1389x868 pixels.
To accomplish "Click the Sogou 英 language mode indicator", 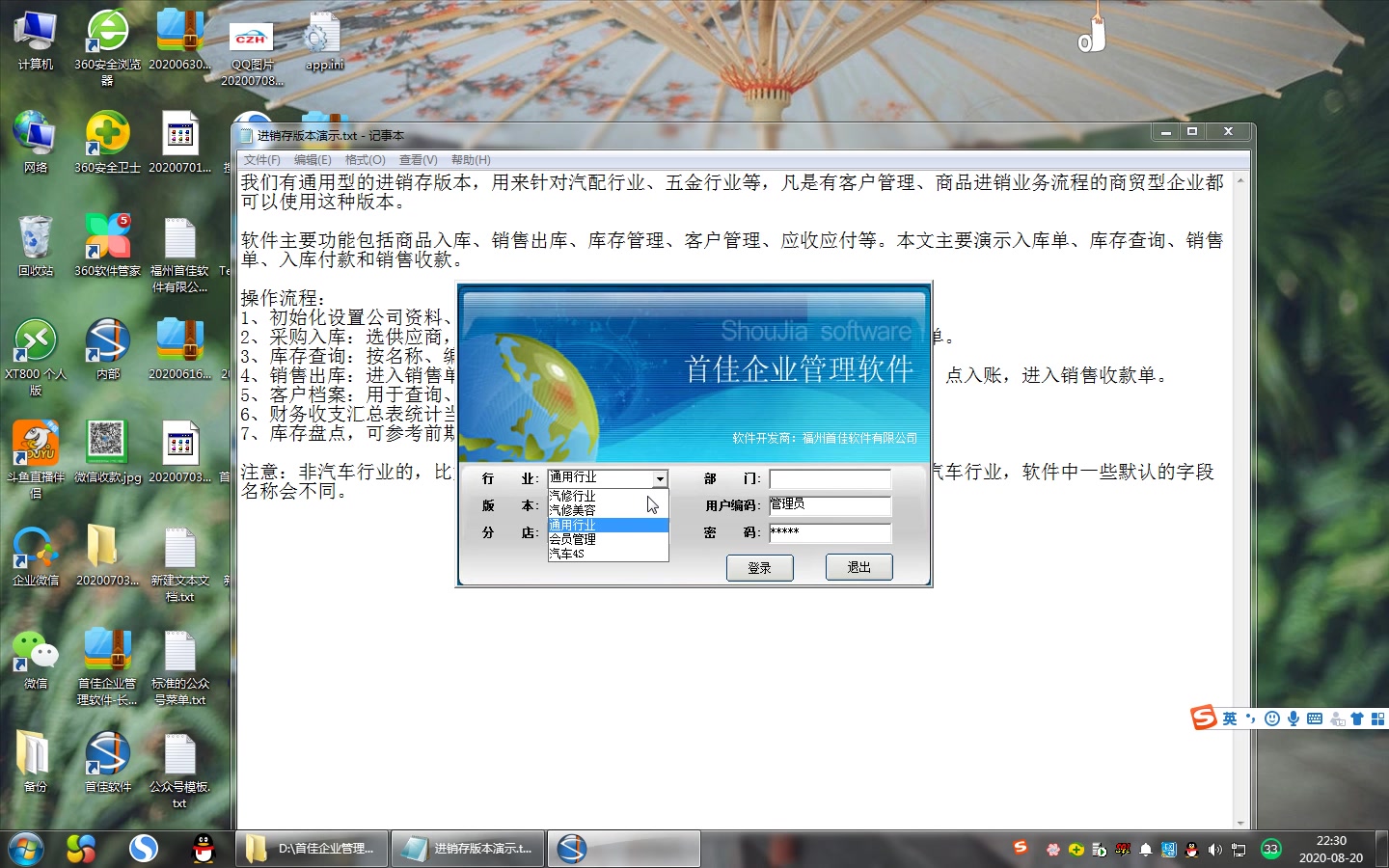I will [1229, 719].
